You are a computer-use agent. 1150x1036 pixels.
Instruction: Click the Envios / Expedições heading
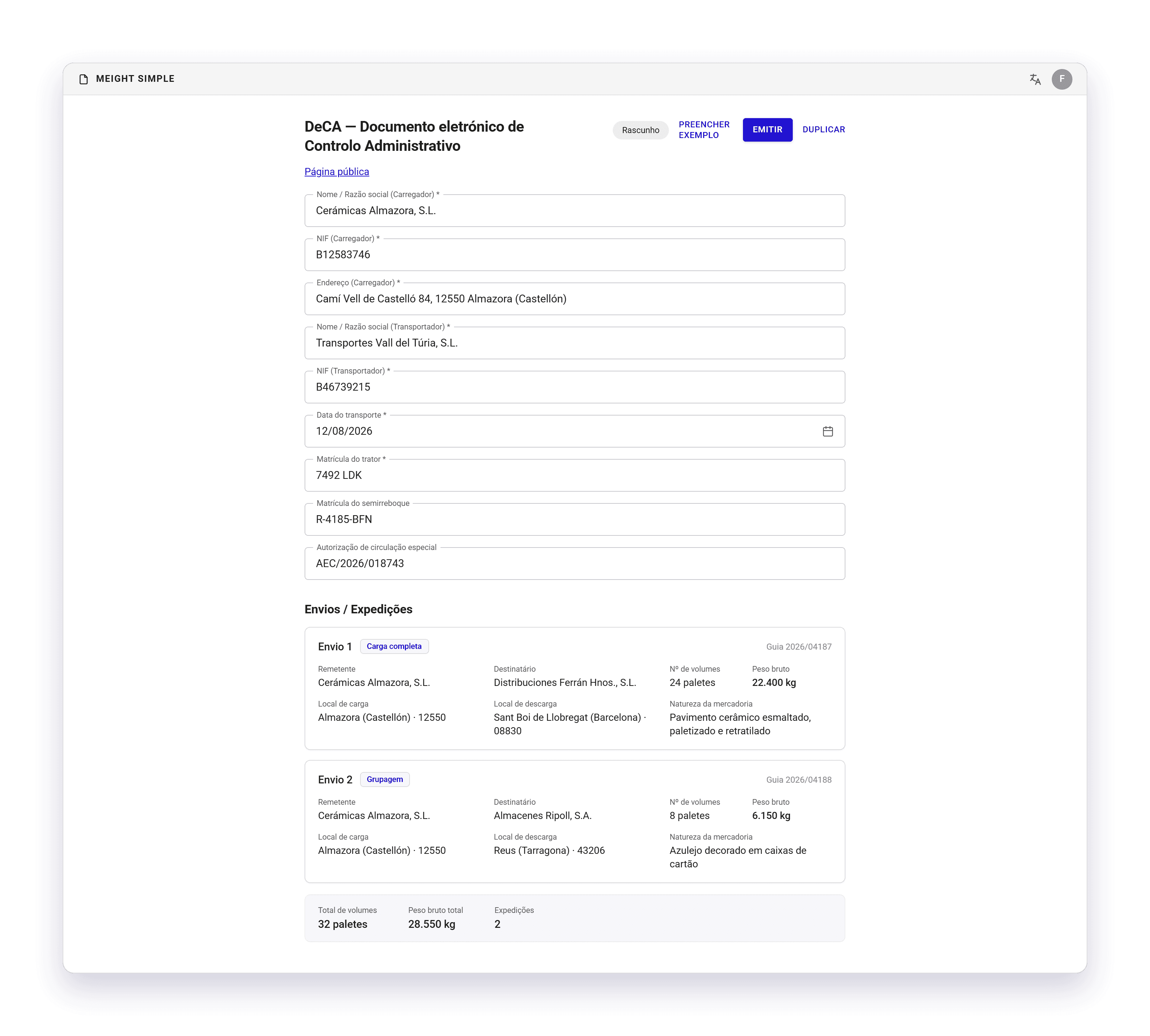pyautogui.click(x=359, y=610)
